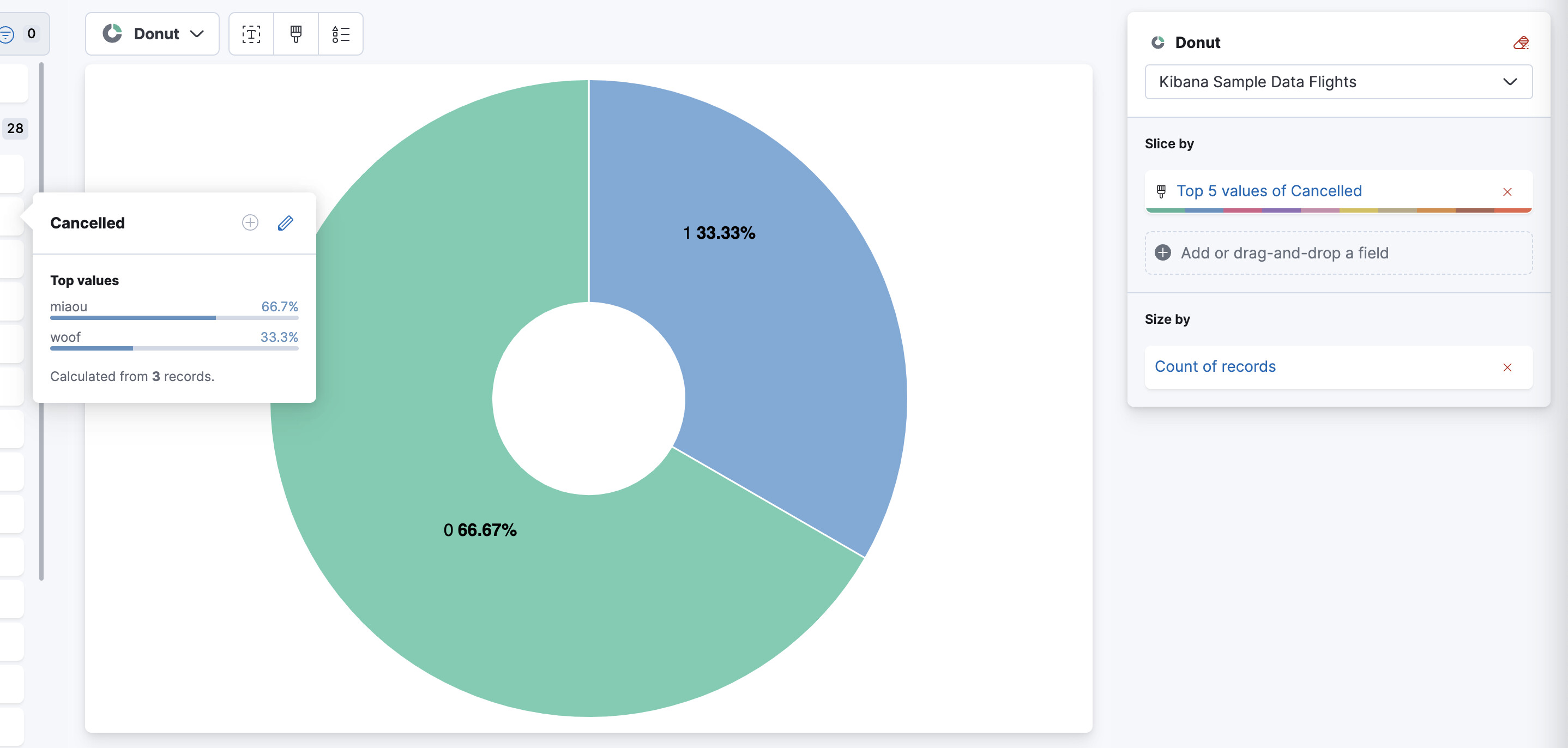Screen dimensions: 1568x748
Task: Open the Donut chart type dropdown
Action: point(152,34)
